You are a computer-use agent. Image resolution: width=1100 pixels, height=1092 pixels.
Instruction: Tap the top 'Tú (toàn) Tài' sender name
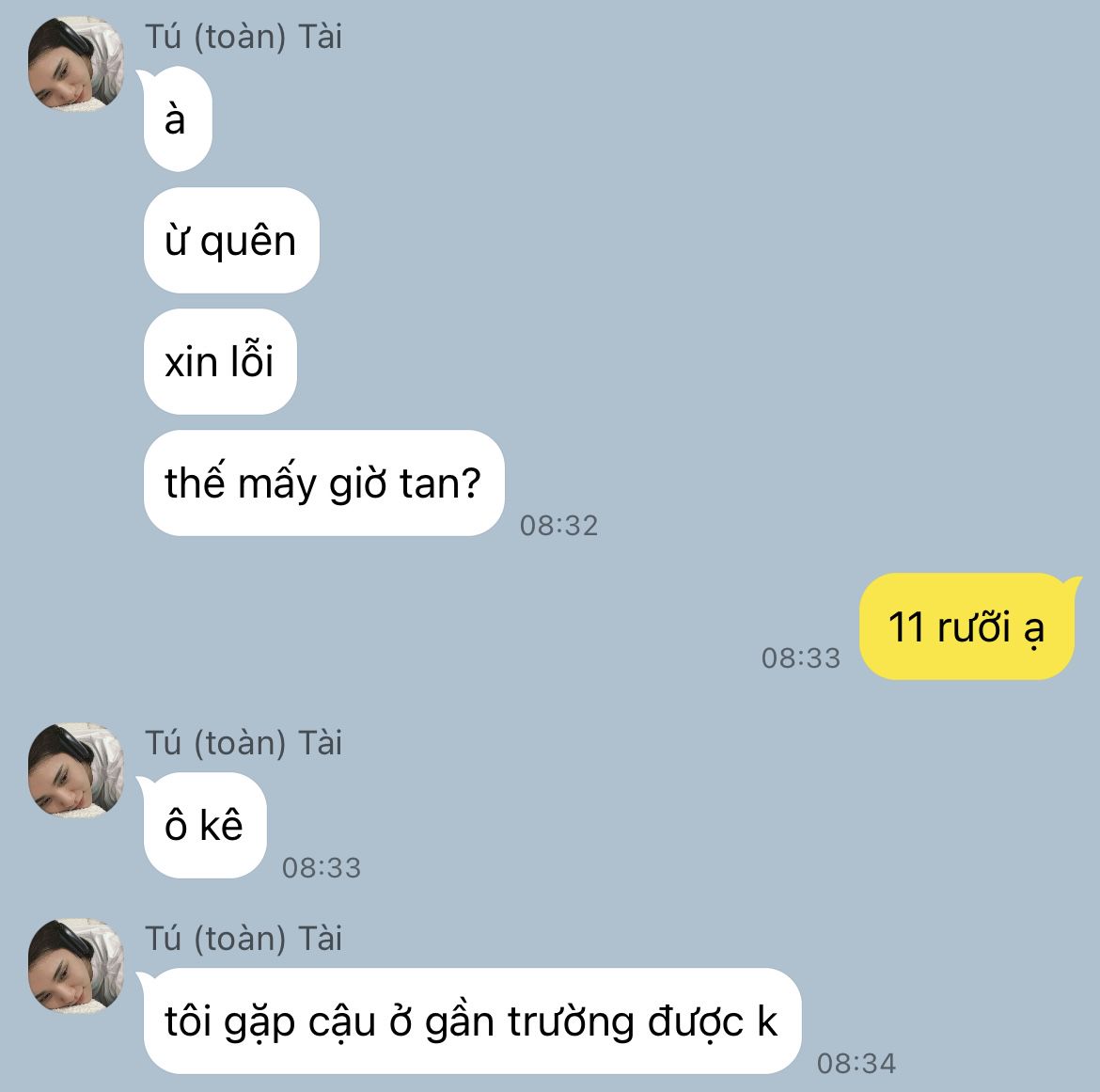pyautogui.click(x=244, y=37)
